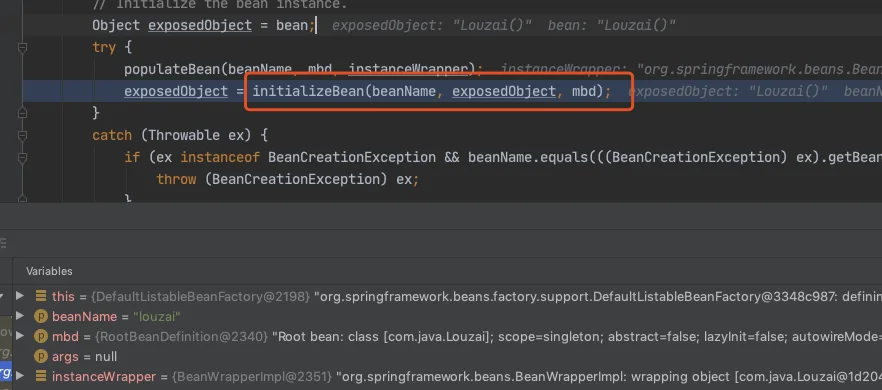Click the beanName parameter icon
Screen dimensions: 882x390
click(x=40, y=316)
